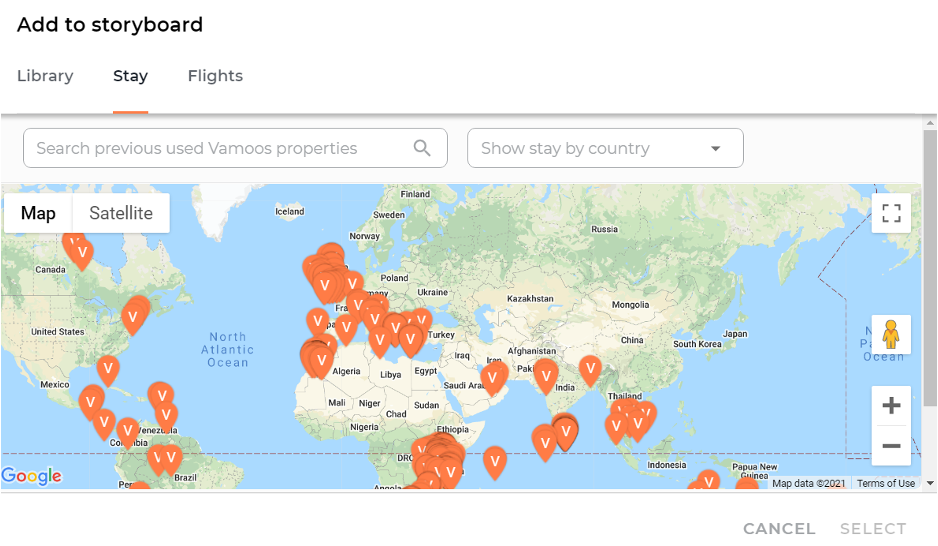Select the property pin near Sri Lanka

(565, 432)
